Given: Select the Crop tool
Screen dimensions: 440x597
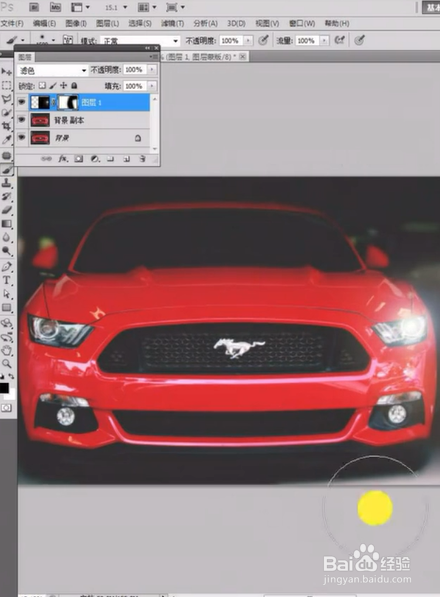Looking at the screenshot, I should (6, 126).
